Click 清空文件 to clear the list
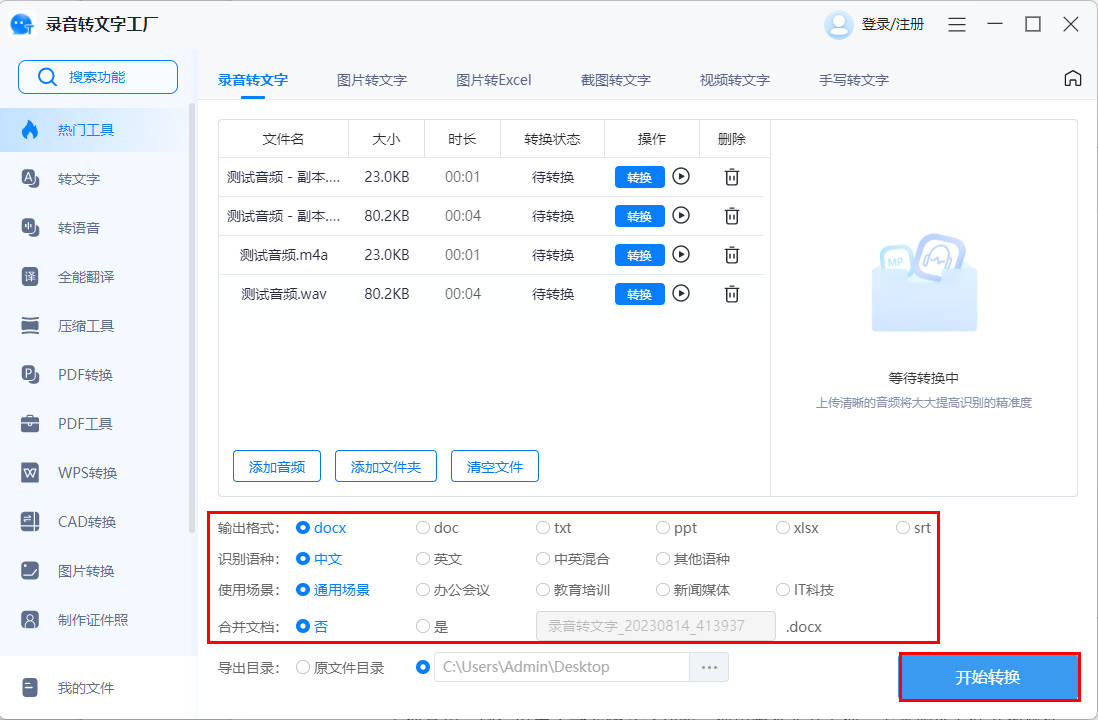The height and width of the screenshot is (720, 1098). (x=494, y=465)
